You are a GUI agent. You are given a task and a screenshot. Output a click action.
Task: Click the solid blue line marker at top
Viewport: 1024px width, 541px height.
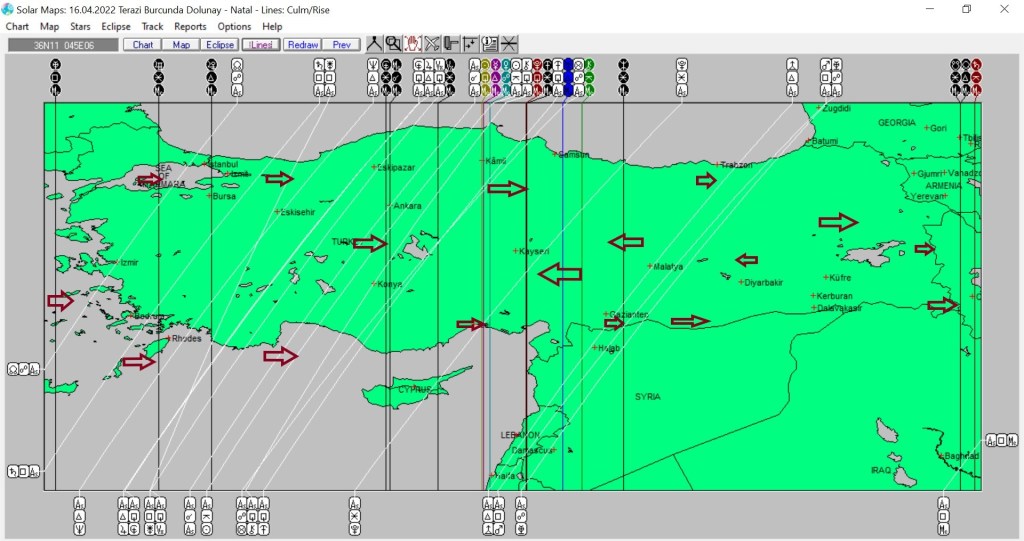(568, 77)
